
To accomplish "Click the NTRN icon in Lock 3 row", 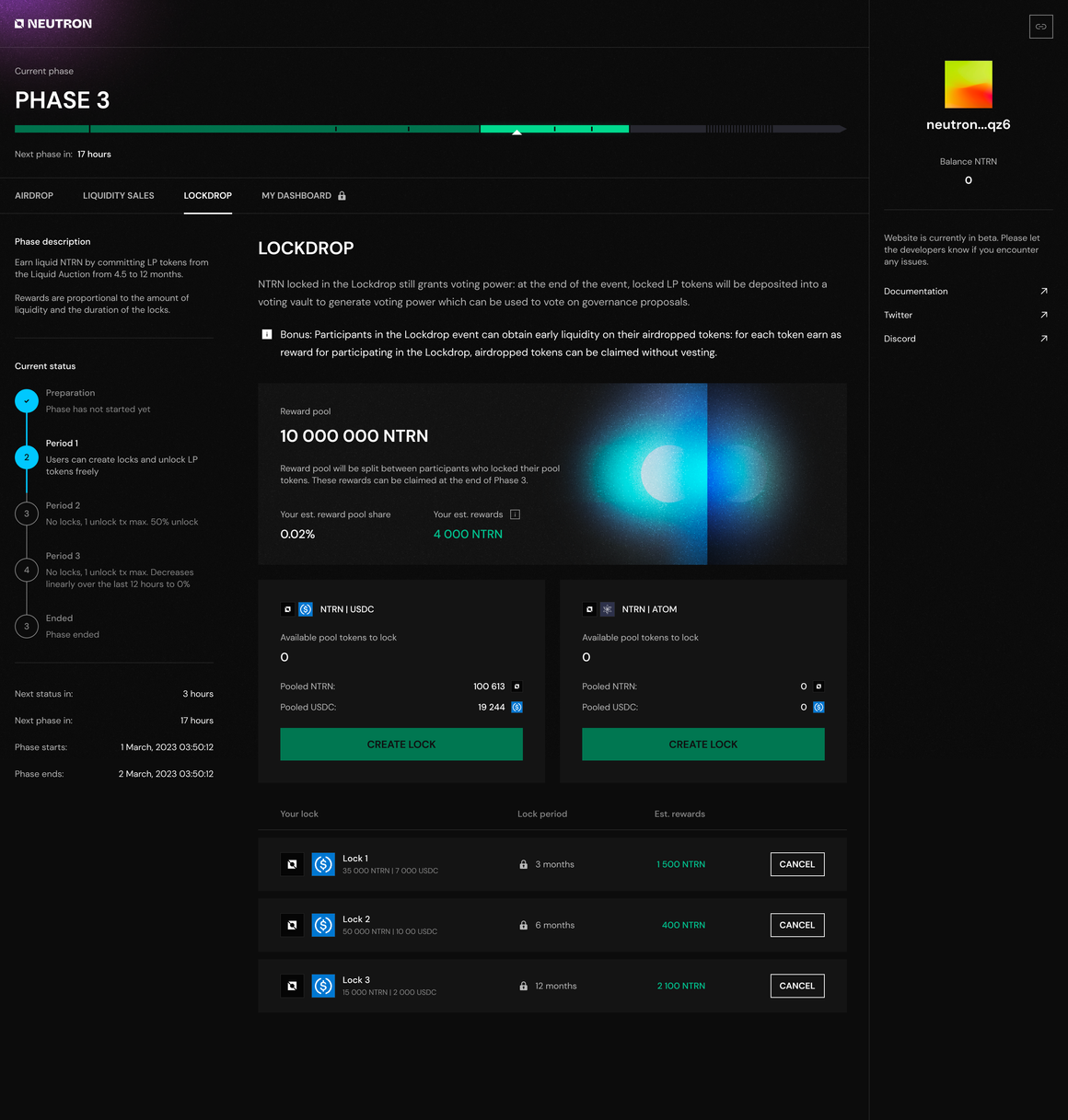I will click(x=292, y=986).
